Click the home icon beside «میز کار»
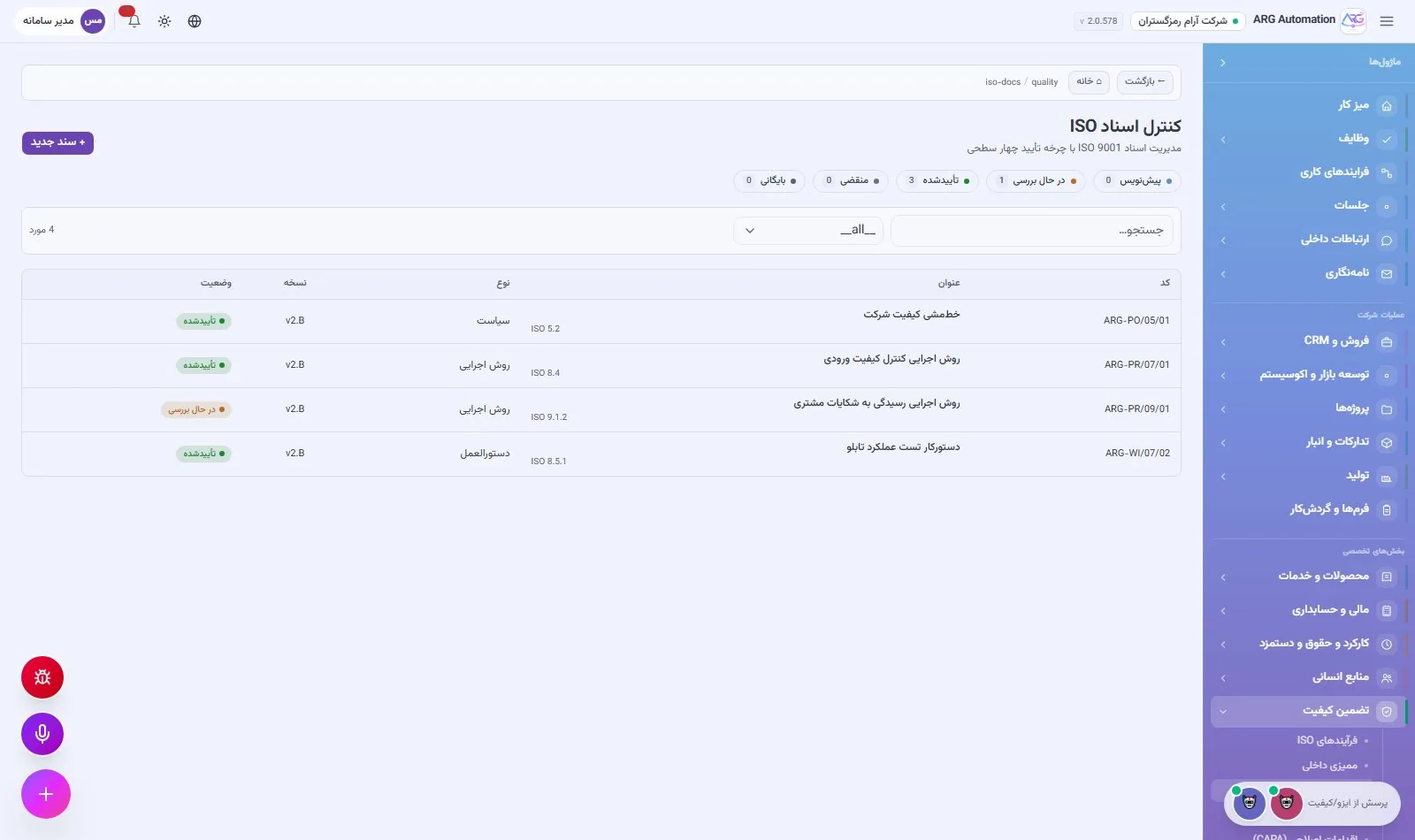This screenshot has width=1415, height=840. click(1387, 106)
